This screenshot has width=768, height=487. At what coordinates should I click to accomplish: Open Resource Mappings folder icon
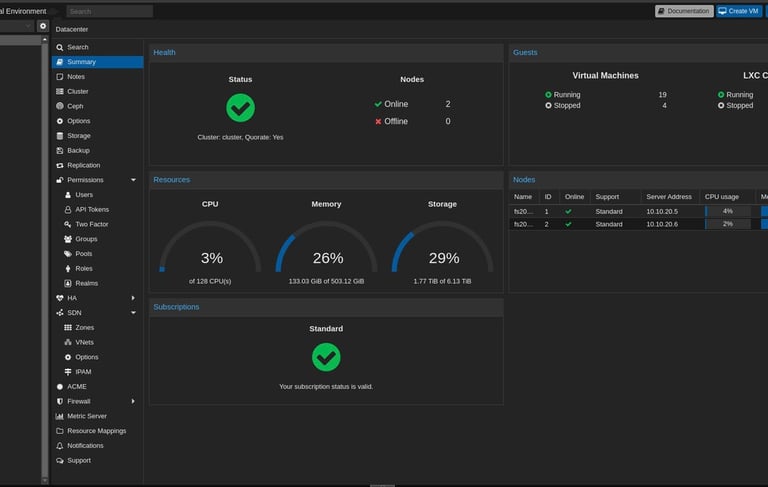(x=59, y=431)
